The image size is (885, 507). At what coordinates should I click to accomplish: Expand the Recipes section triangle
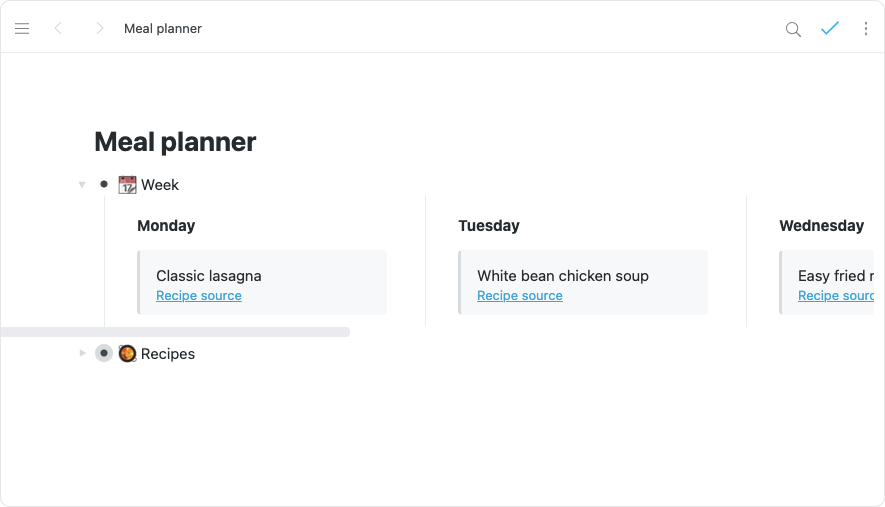82,354
